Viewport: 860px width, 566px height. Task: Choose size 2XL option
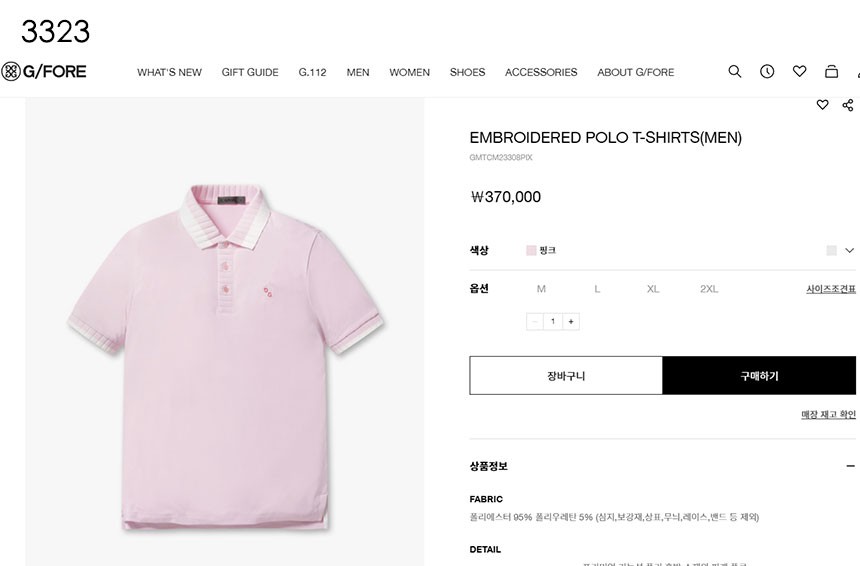(709, 289)
